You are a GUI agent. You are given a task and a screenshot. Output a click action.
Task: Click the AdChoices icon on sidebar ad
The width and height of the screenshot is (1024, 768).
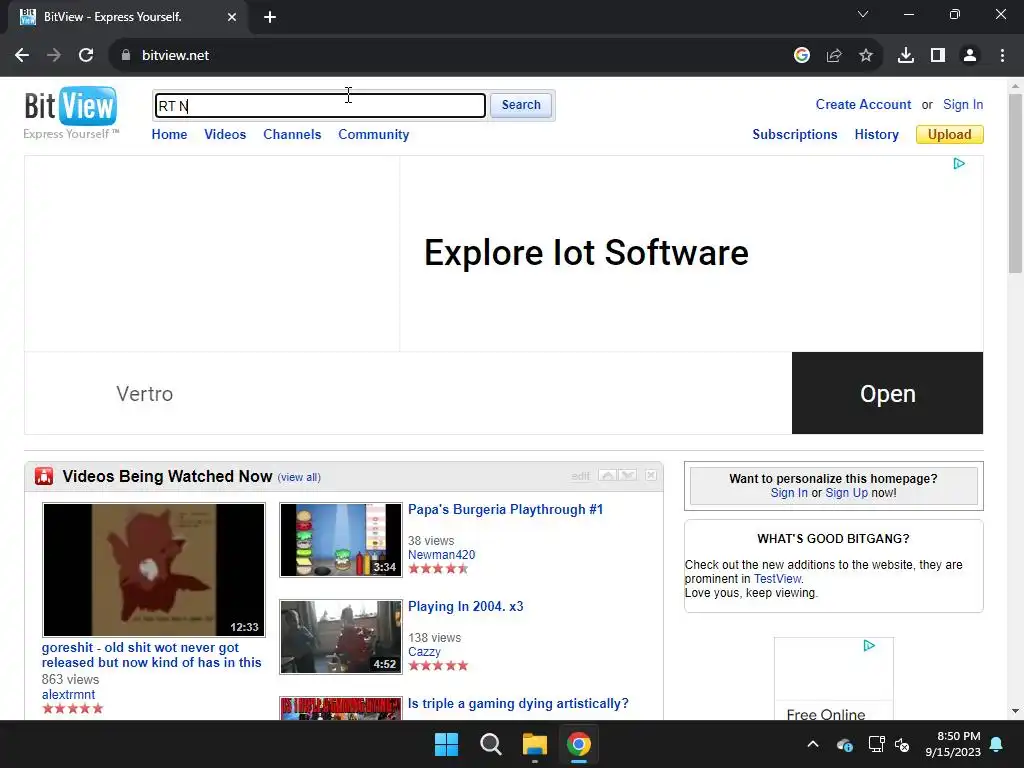tap(869, 645)
